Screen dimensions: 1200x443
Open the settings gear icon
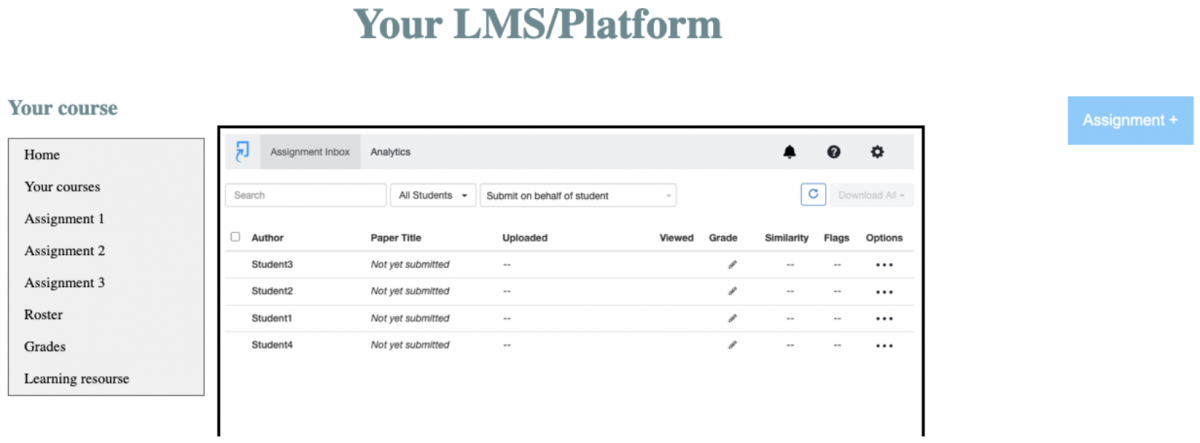tap(877, 152)
